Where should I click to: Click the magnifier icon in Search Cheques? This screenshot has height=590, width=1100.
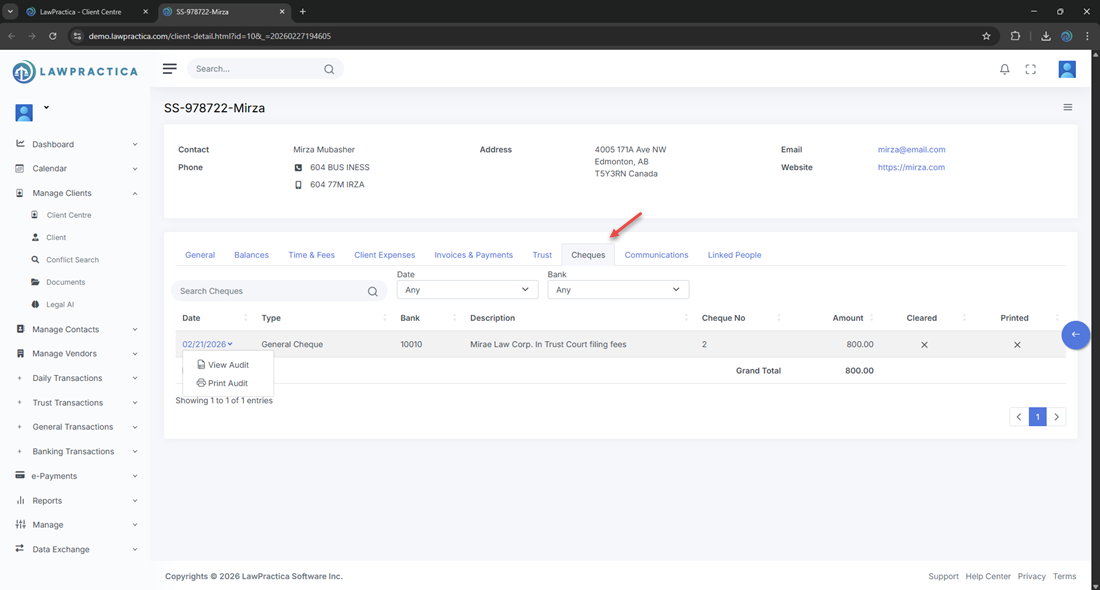point(373,291)
